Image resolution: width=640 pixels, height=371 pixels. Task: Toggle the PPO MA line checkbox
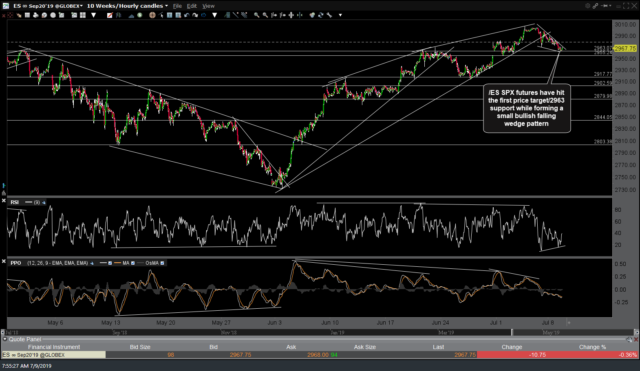coord(133,263)
